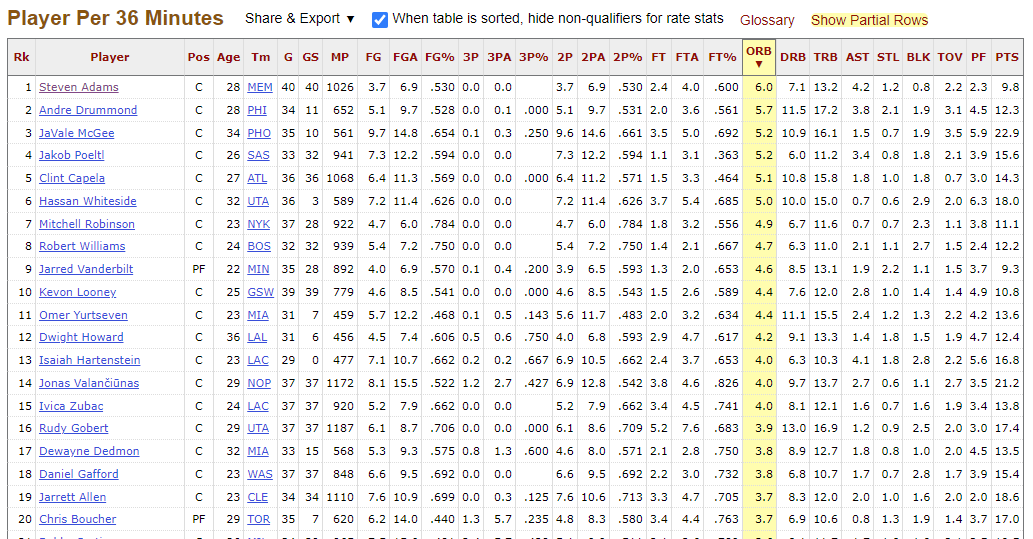The height and width of the screenshot is (539, 1033).
Task: Click Show Partial Rows
Action: 869,20
